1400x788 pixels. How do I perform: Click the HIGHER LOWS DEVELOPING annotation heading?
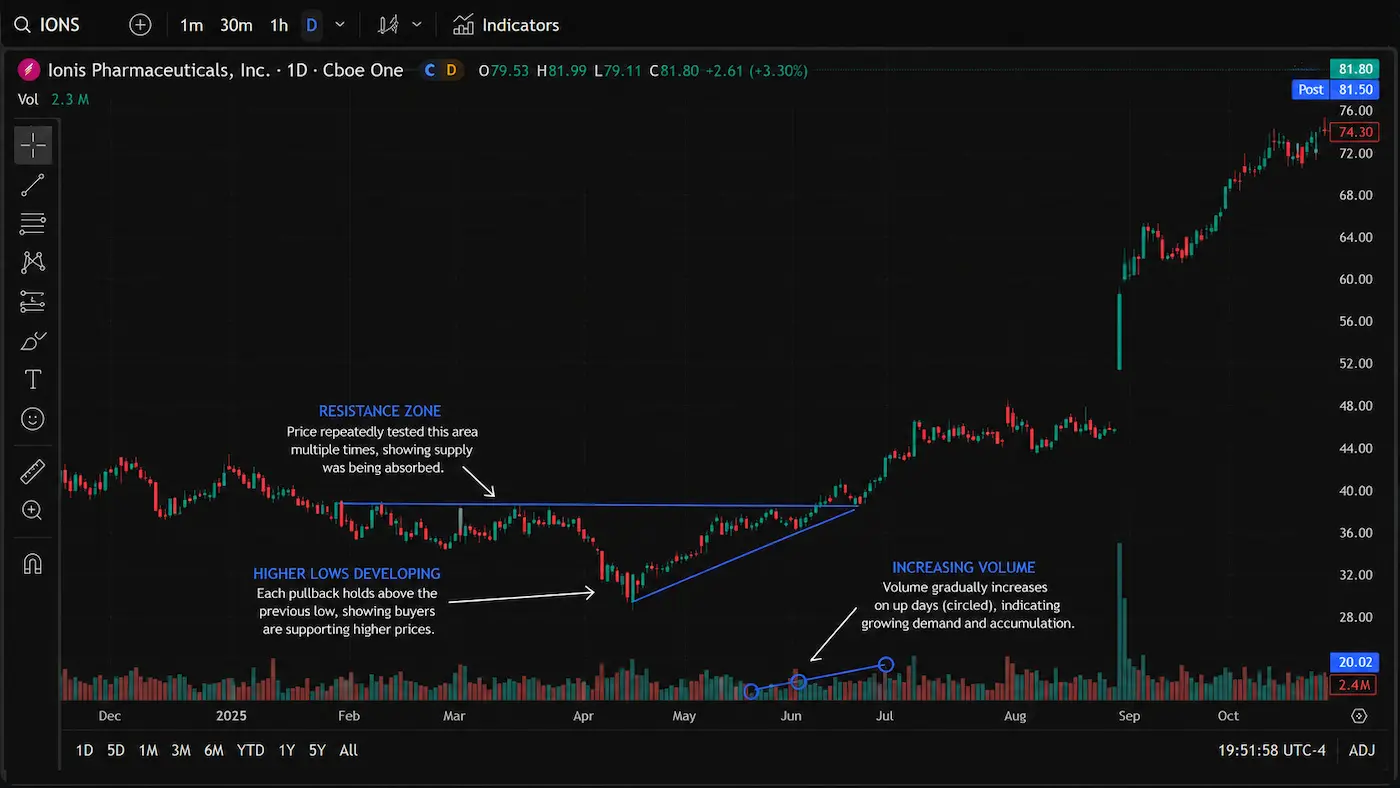(x=346, y=574)
